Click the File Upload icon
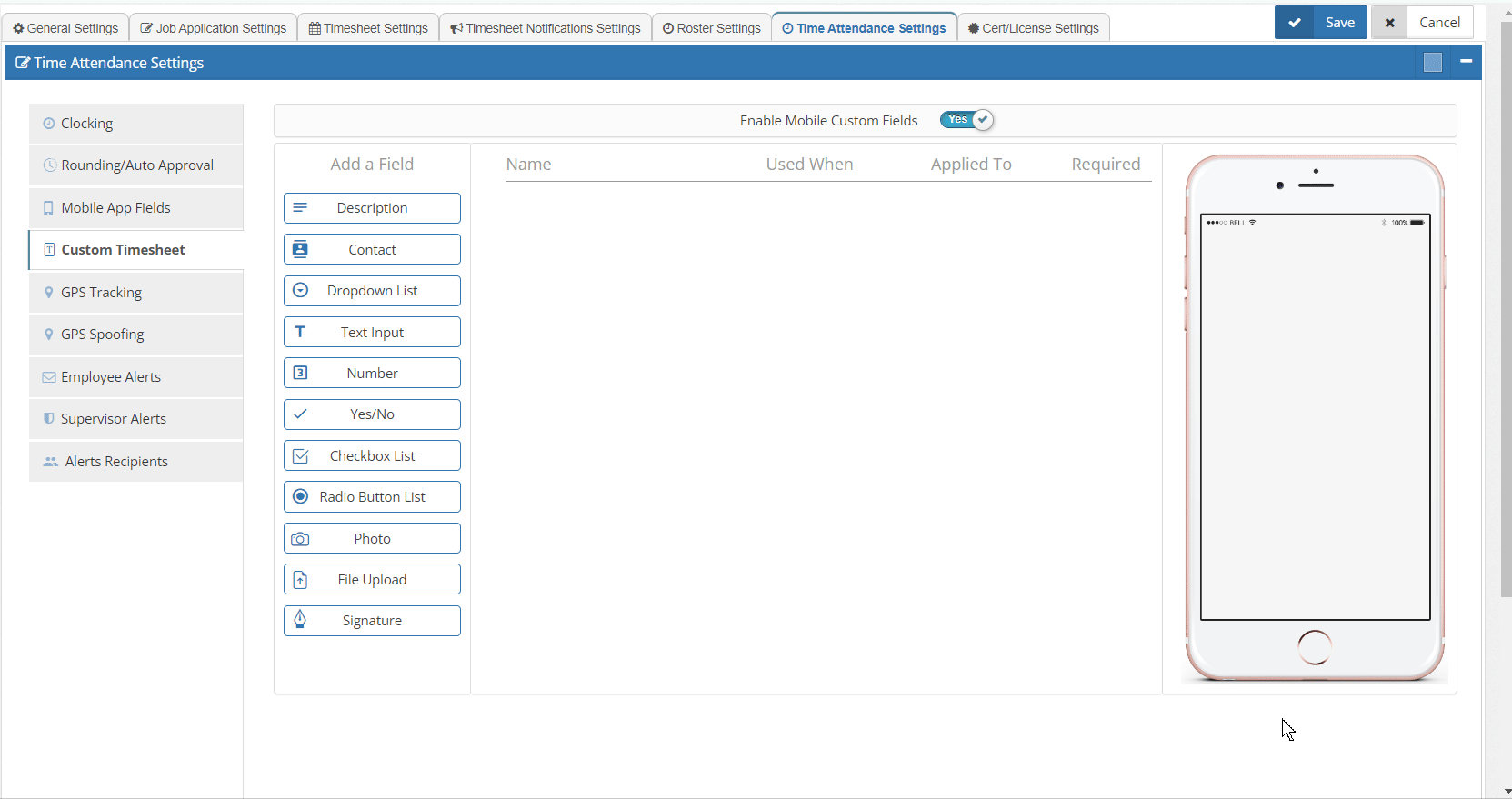This screenshot has height=799, width=1512. pyautogui.click(x=300, y=580)
